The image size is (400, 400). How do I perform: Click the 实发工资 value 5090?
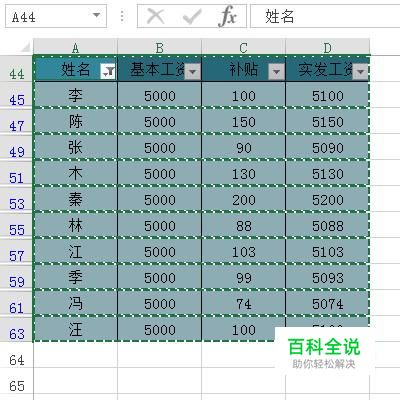(328, 147)
